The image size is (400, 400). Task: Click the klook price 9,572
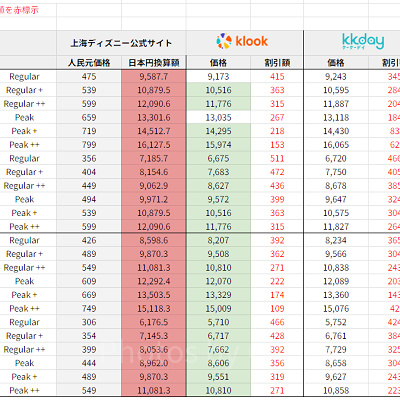click(218, 200)
